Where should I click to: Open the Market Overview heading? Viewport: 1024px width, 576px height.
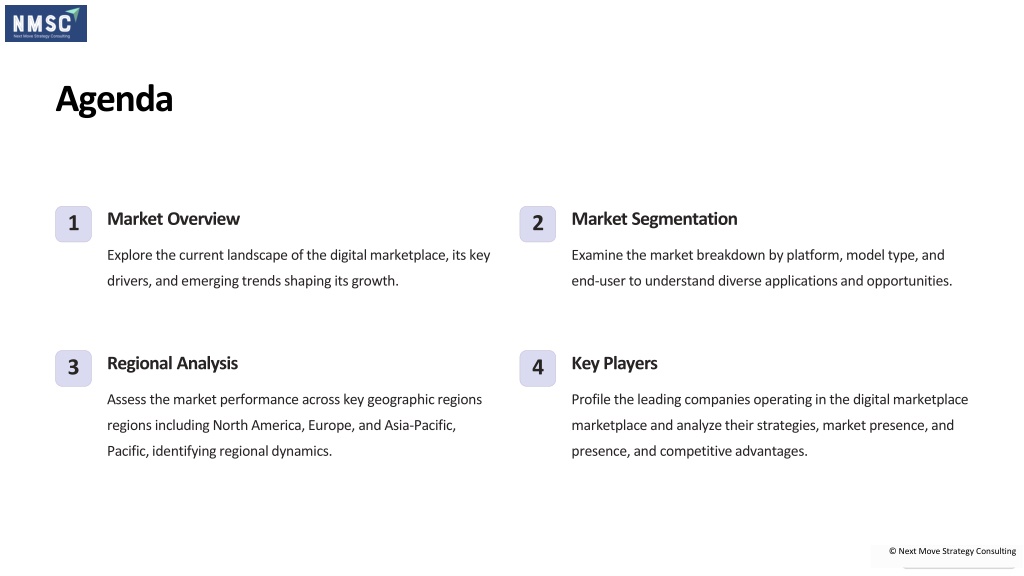[173, 219]
